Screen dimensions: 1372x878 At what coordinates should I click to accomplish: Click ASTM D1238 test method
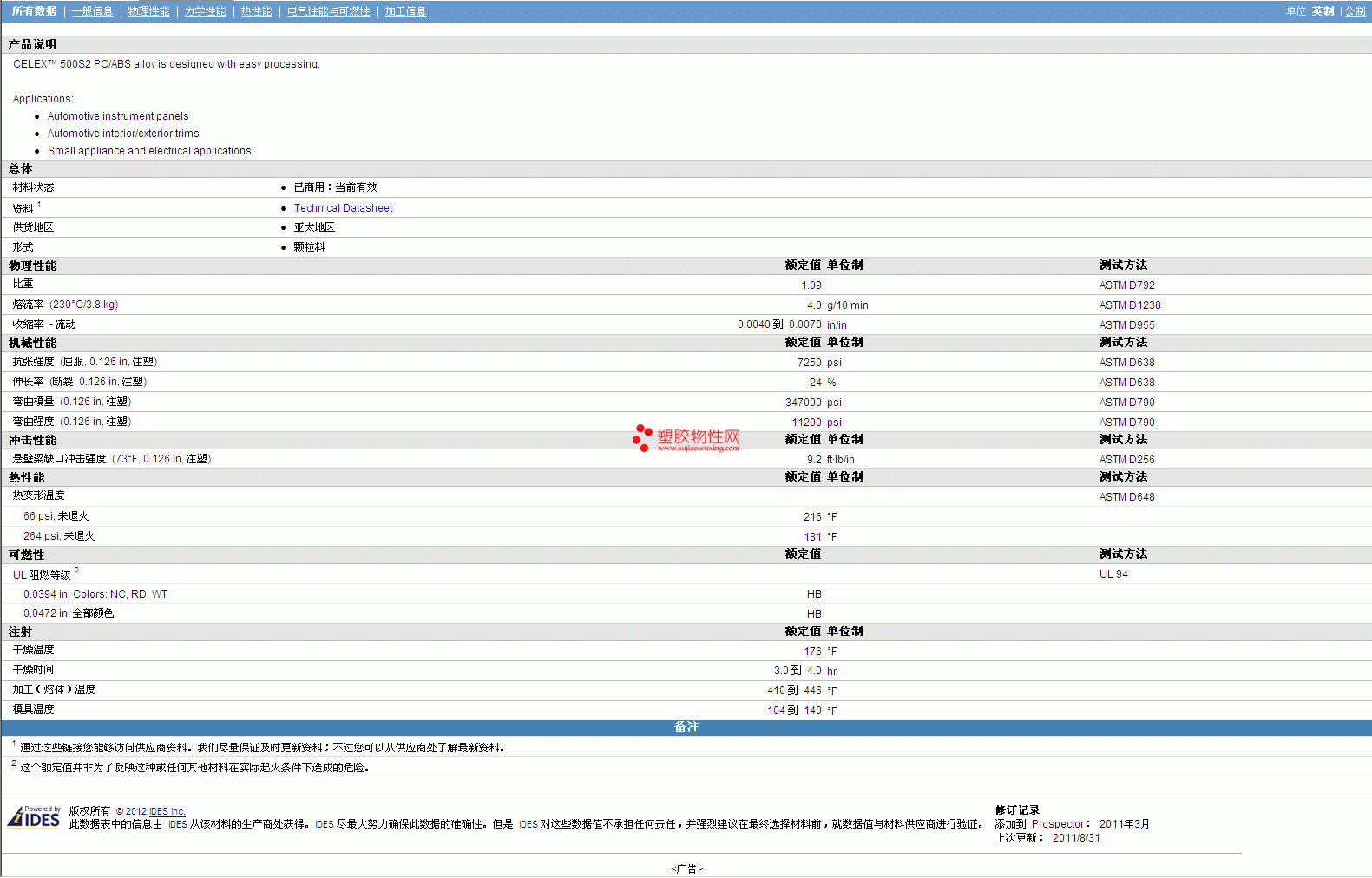tap(1129, 305)
